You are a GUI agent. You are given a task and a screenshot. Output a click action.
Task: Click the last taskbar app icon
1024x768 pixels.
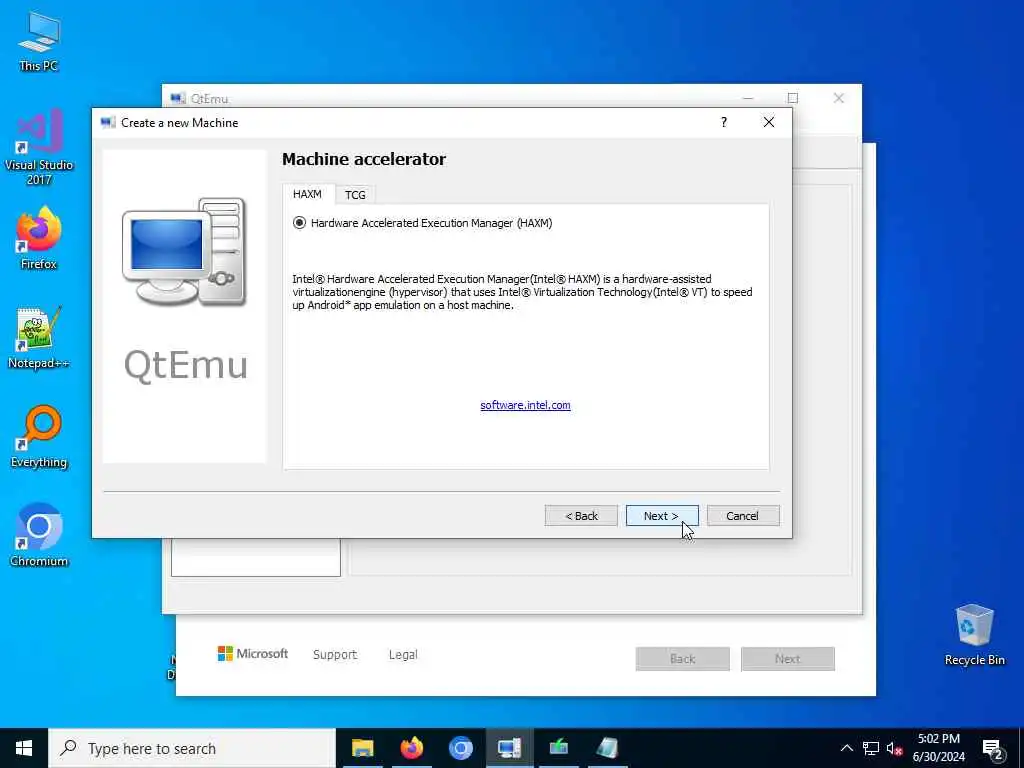click(x=607, y=748)
